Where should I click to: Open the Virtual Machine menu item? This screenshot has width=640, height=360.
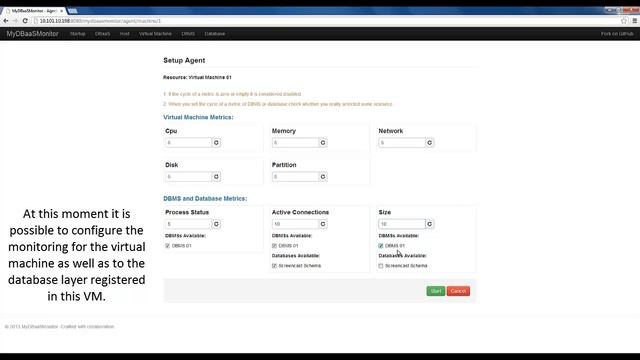click(155, 34)
